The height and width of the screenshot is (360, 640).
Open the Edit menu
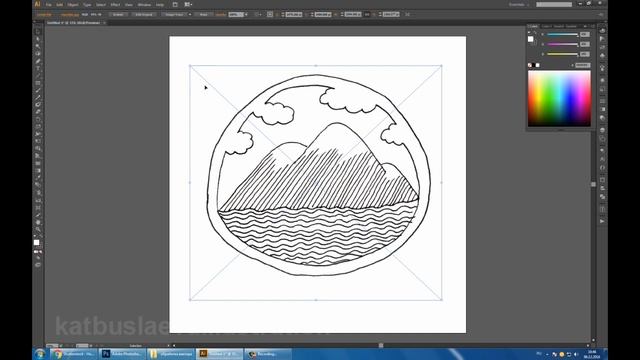[x=60, y=5]
